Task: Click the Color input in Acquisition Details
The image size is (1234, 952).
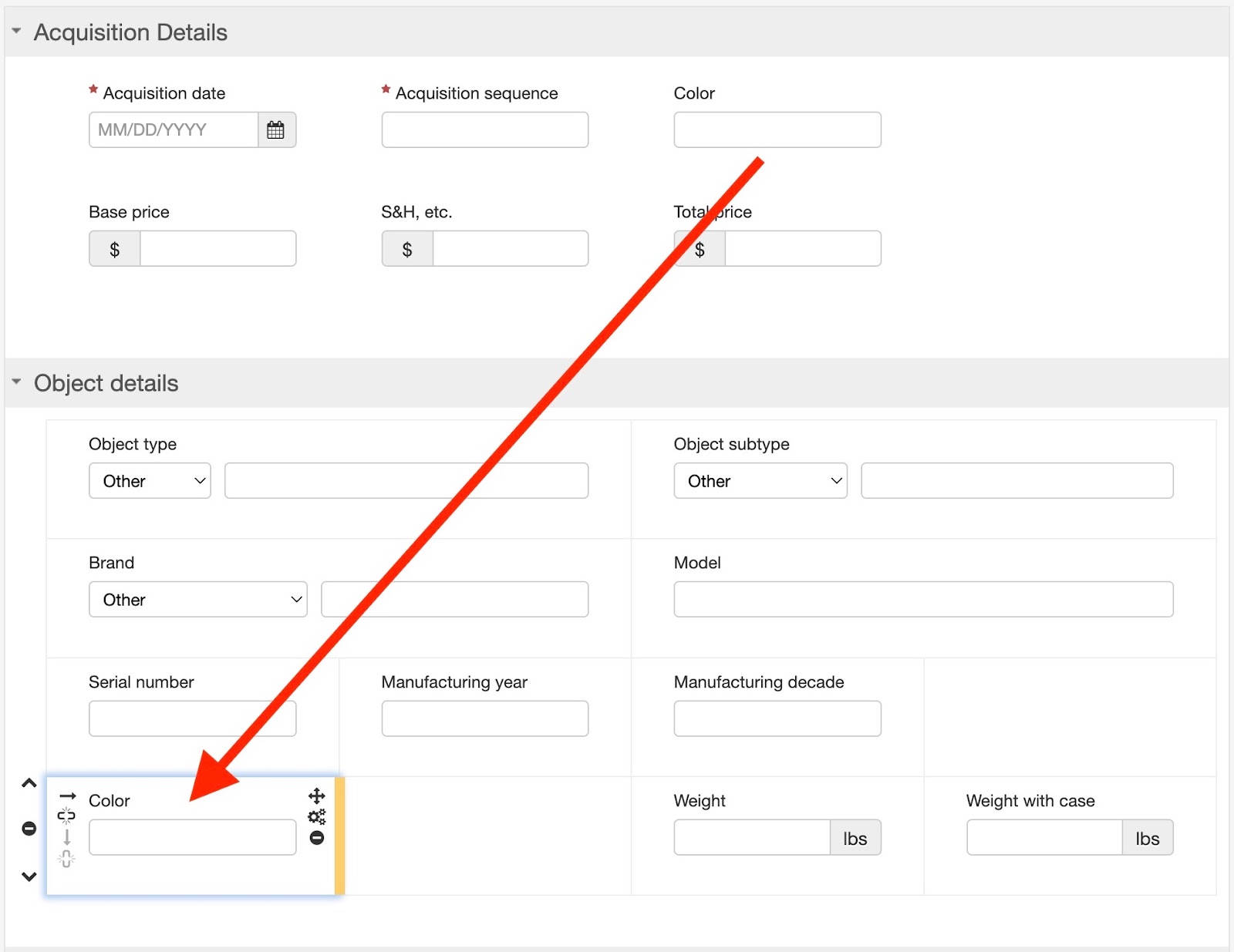Action: click(777, 130)
